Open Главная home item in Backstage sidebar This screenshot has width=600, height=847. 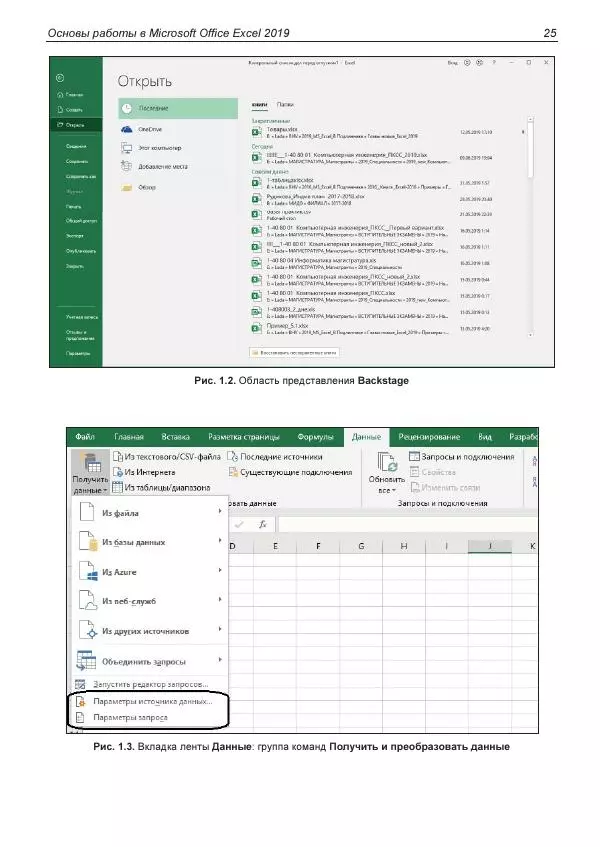point(70,95)
